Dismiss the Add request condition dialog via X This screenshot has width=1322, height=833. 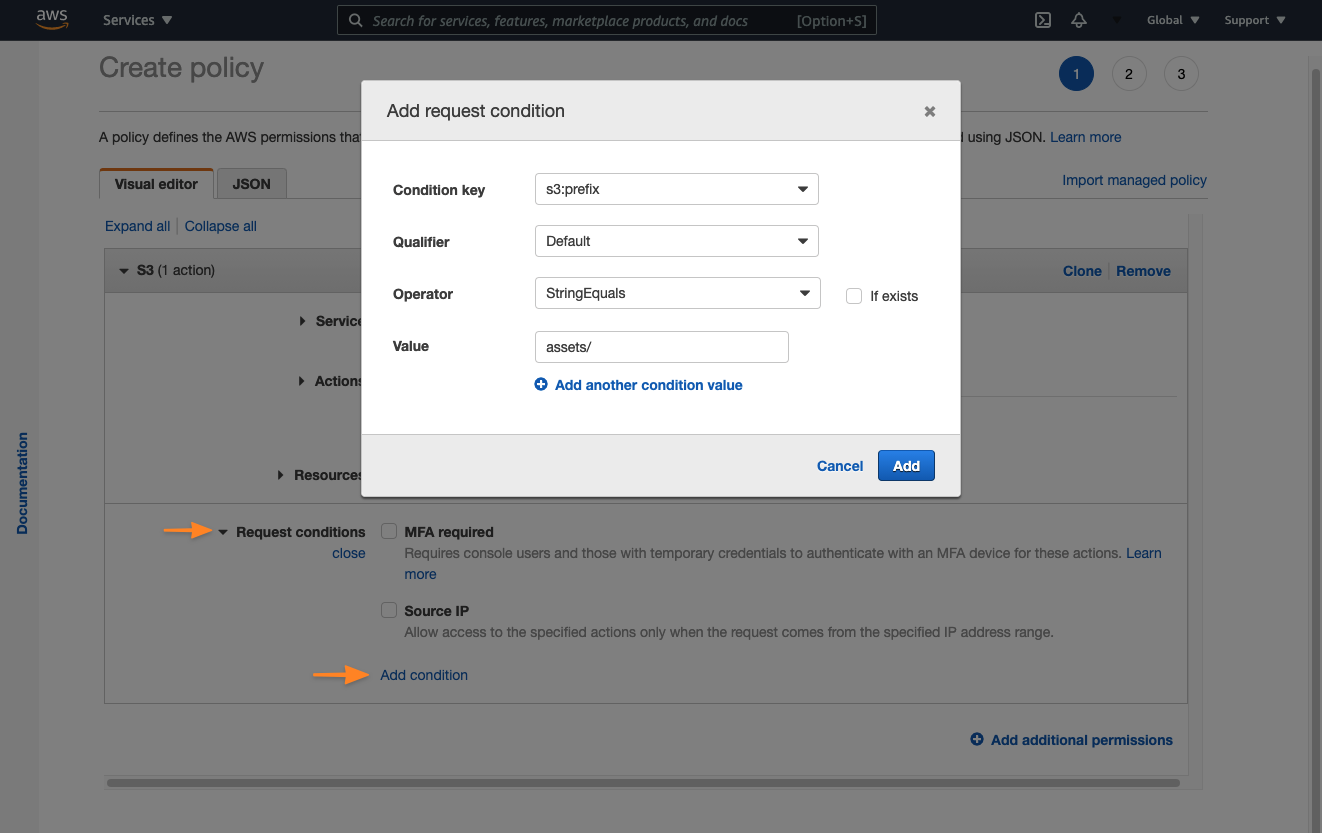click(x=929, y=111)
